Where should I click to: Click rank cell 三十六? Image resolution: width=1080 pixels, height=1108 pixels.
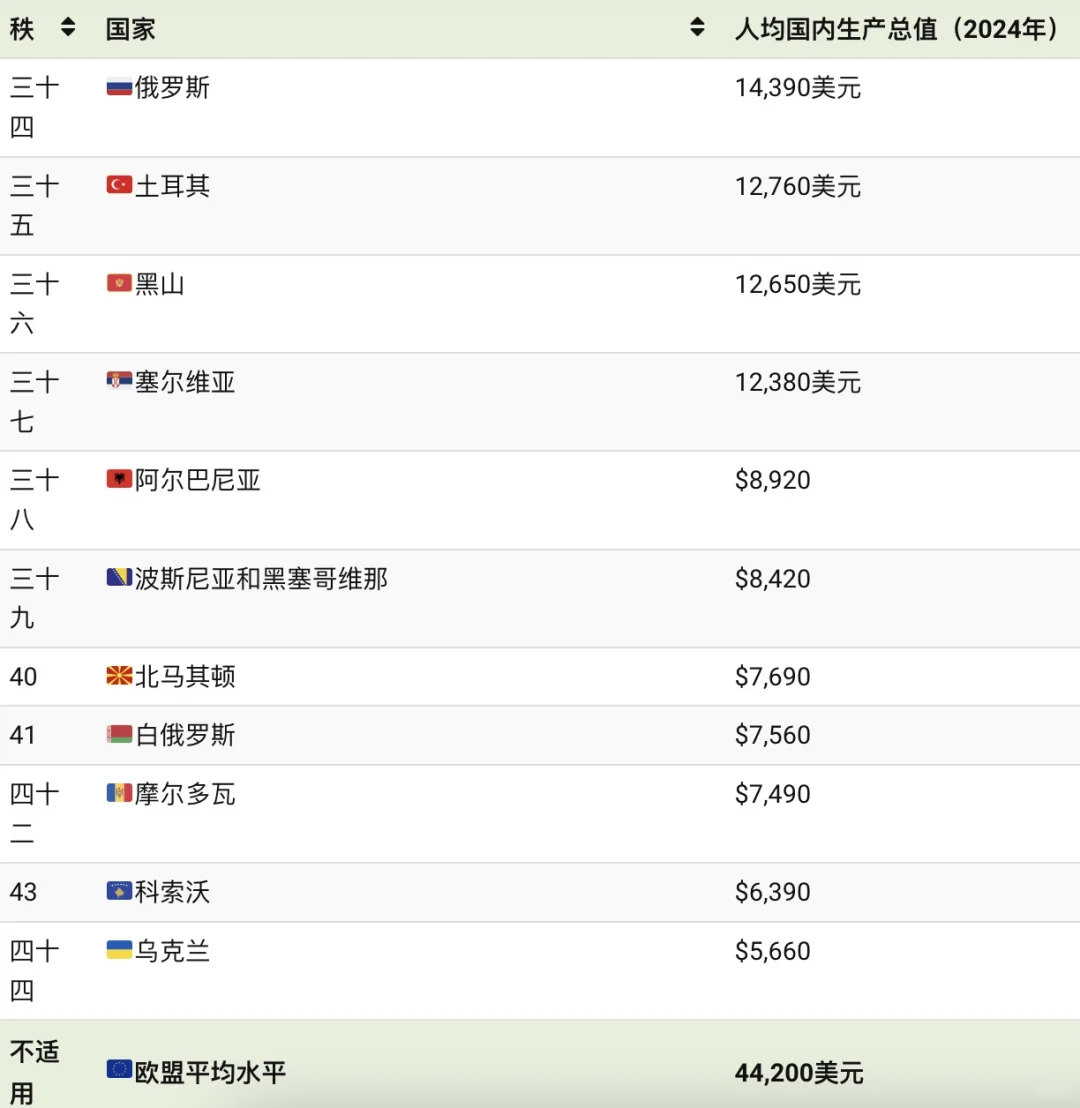pos(34,304)
